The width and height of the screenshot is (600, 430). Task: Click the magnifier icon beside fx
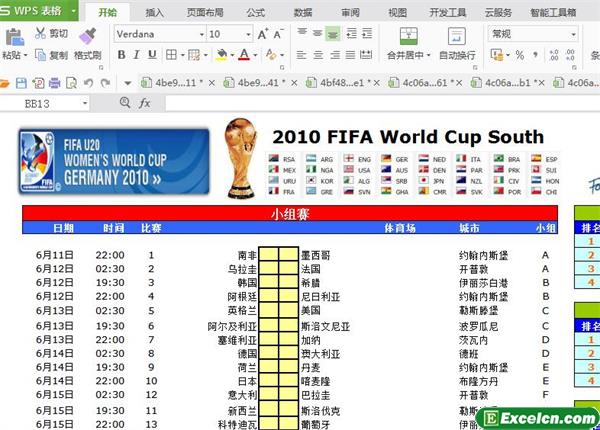click(x=125, y=102)
